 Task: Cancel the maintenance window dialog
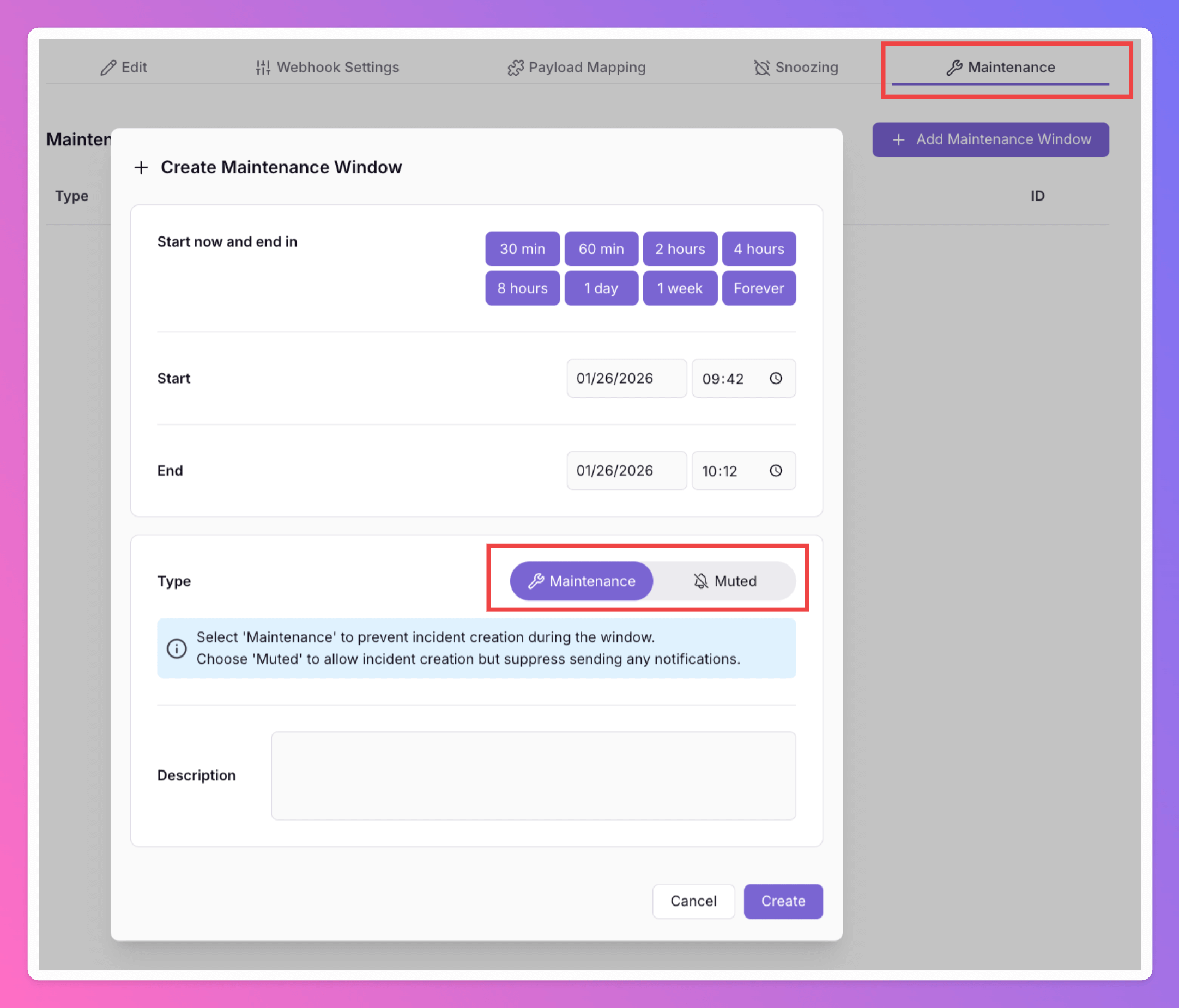(692, 901)
